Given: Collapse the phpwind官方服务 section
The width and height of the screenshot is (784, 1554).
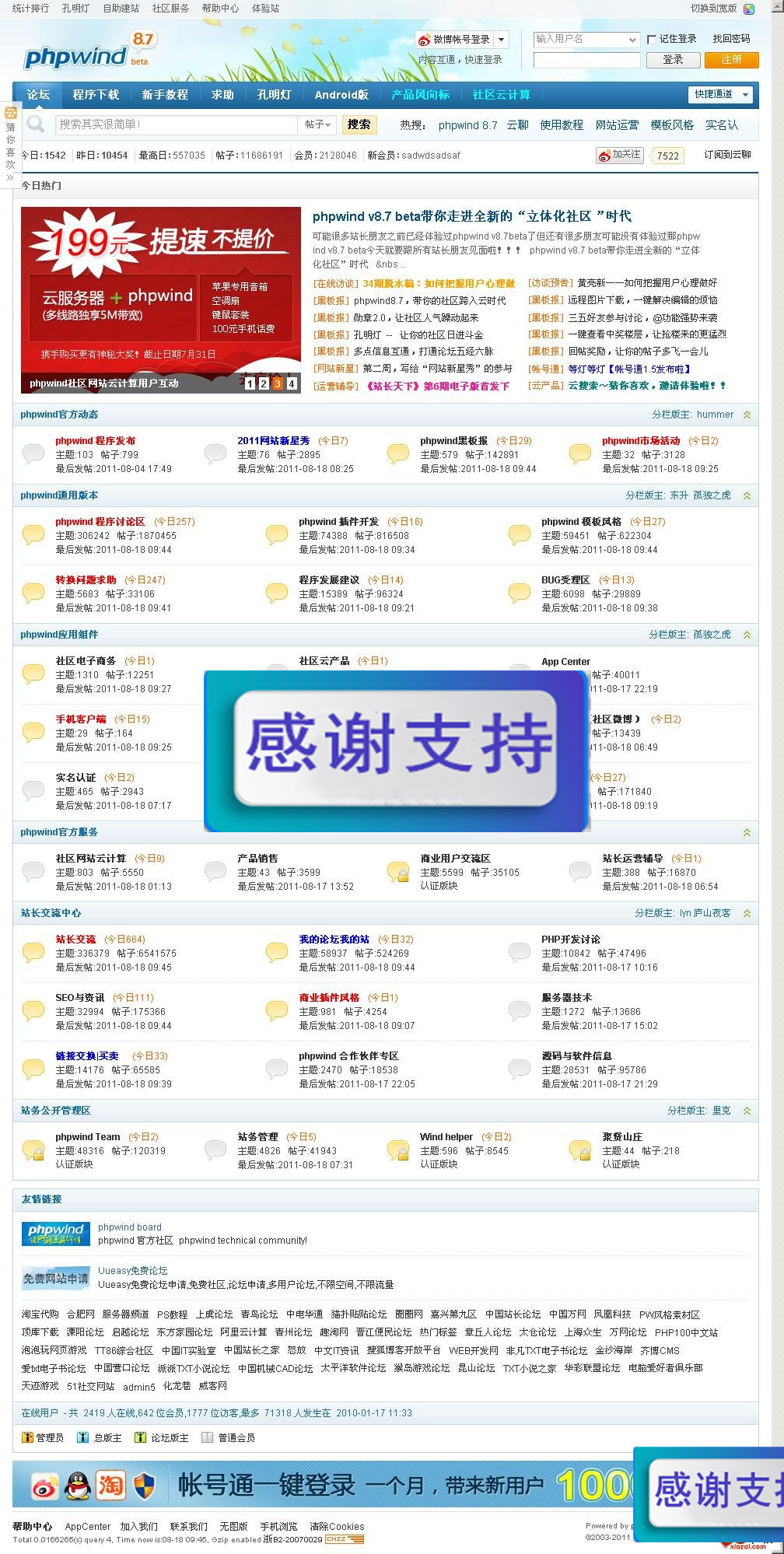Looking at the screenshot, I should (x=747, y=832).
